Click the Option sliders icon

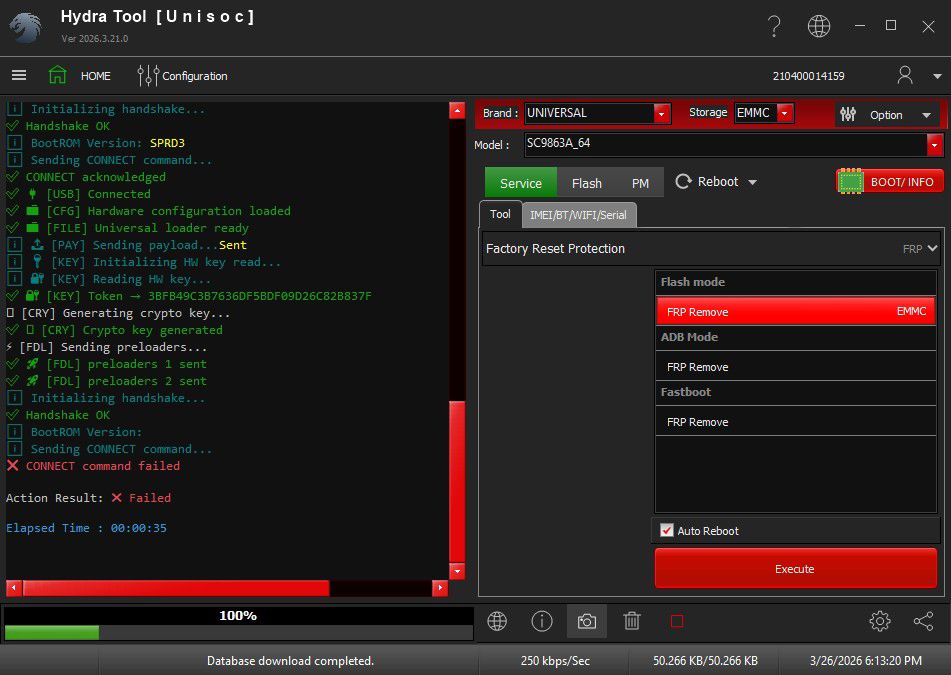(848, 114)
